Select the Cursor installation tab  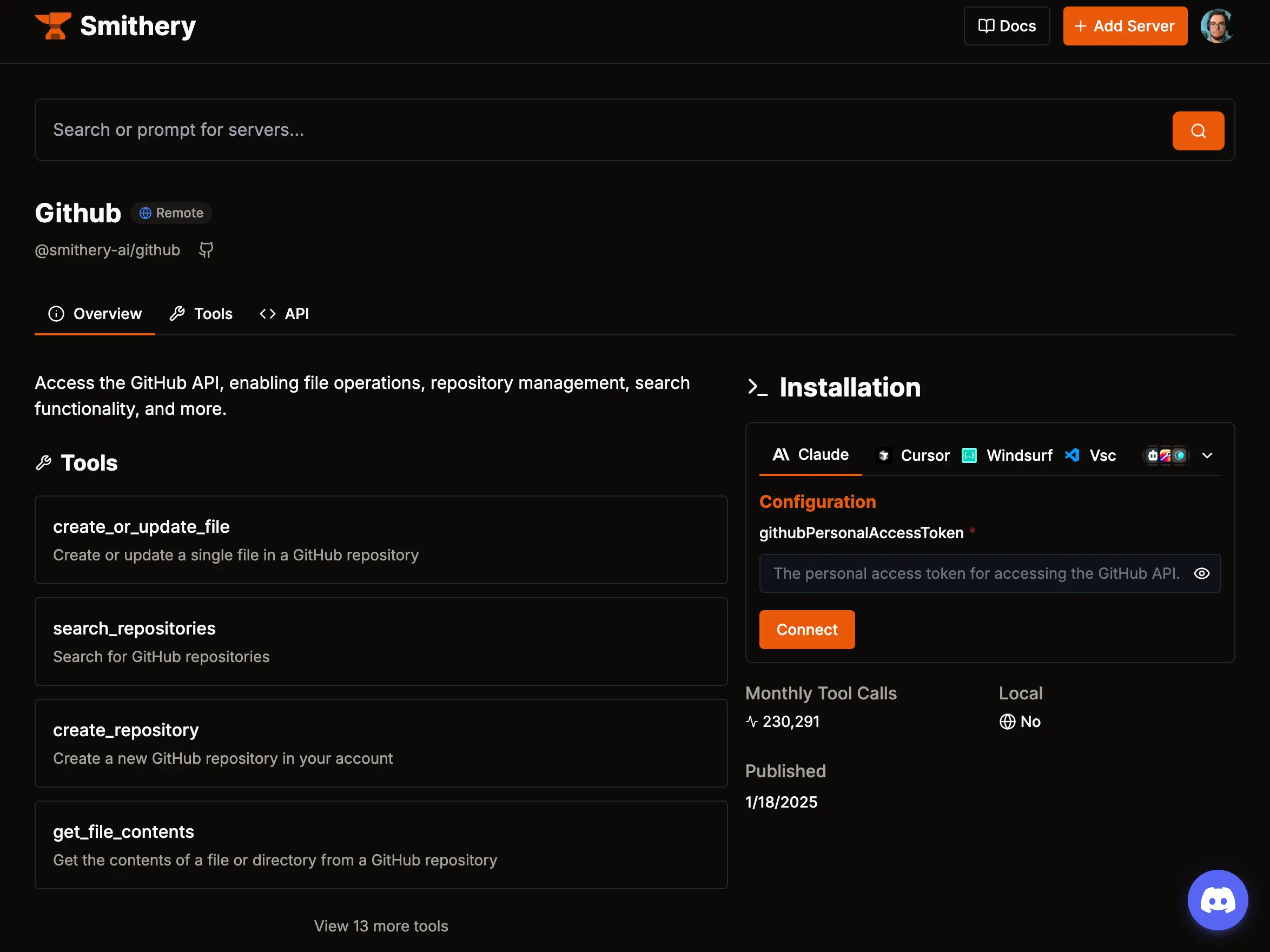(912, 455)
